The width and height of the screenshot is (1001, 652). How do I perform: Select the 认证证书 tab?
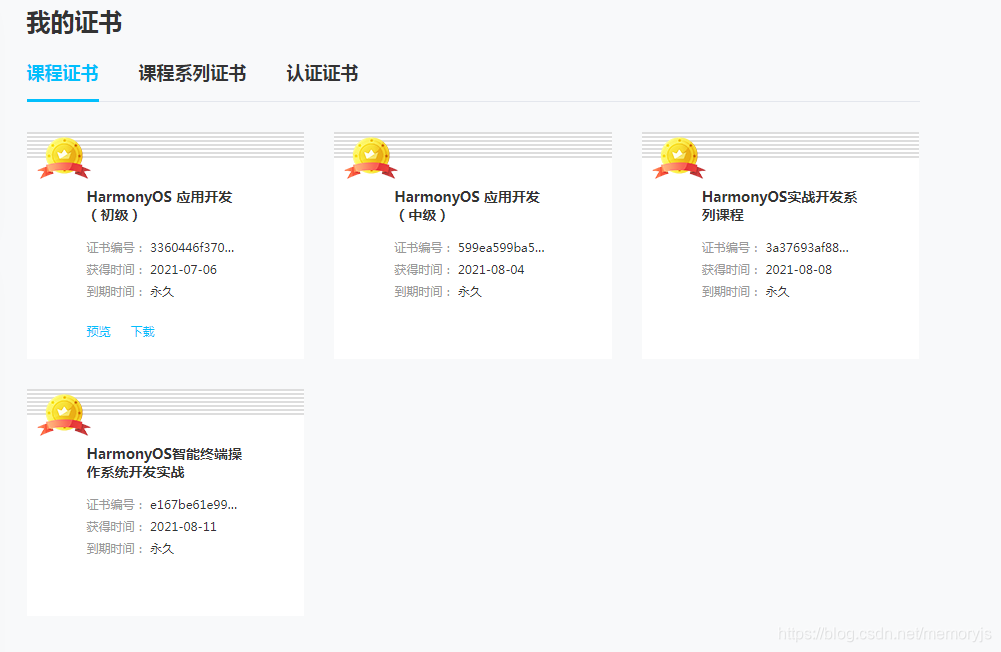pyautogui.click(x=322, y=73)
